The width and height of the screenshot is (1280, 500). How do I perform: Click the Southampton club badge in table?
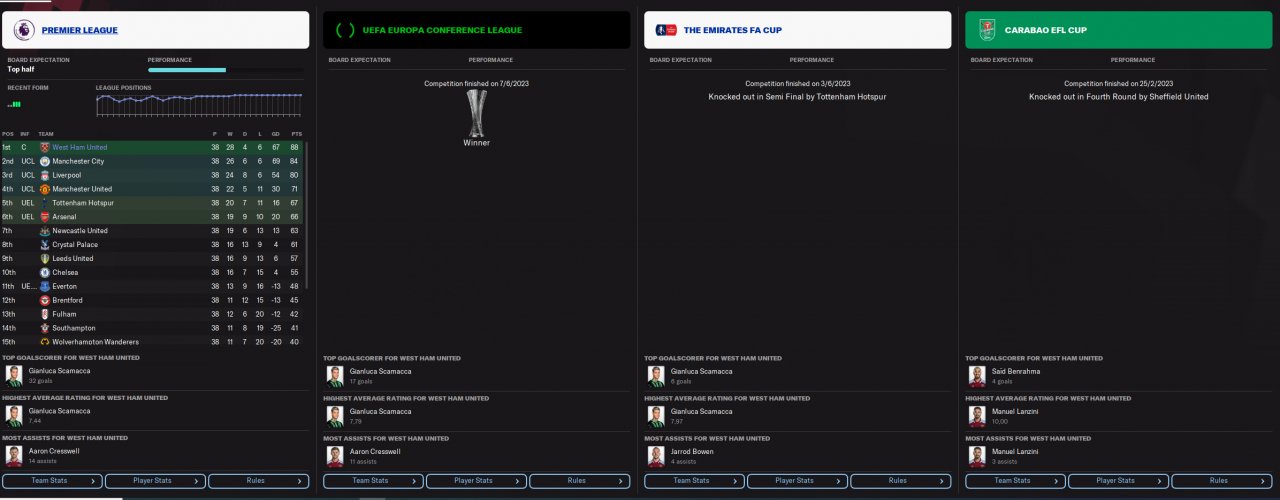[44, 328]
